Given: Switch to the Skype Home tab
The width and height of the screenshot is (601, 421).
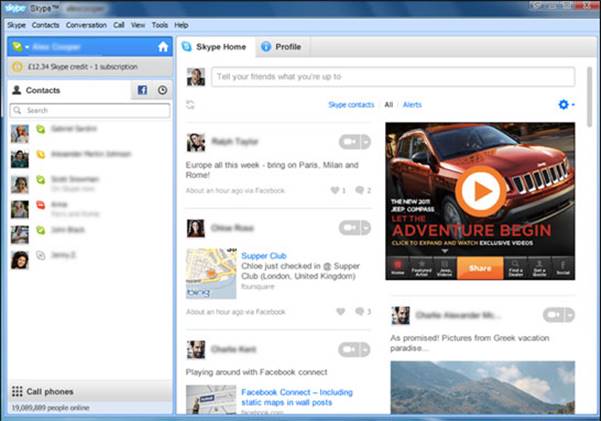Looking at the screenshot, I should coord(215,47).
